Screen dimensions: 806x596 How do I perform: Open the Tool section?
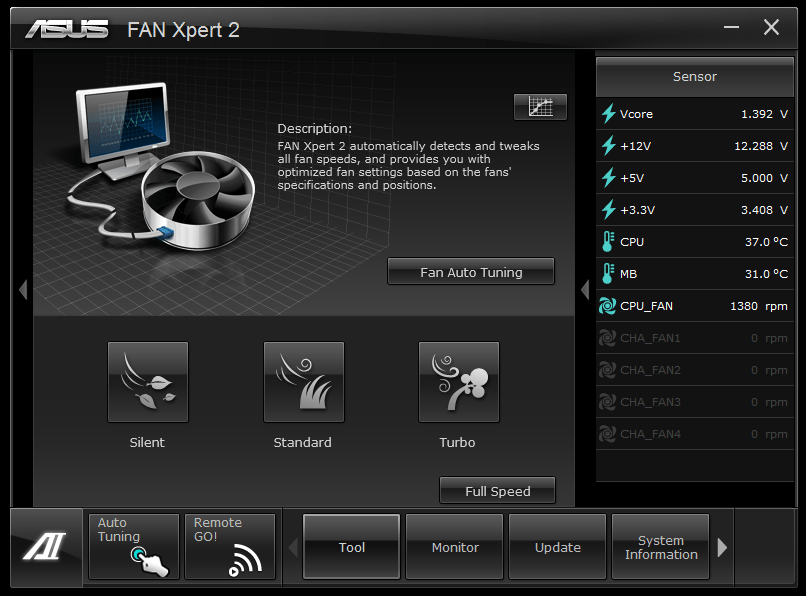point(351,547)
